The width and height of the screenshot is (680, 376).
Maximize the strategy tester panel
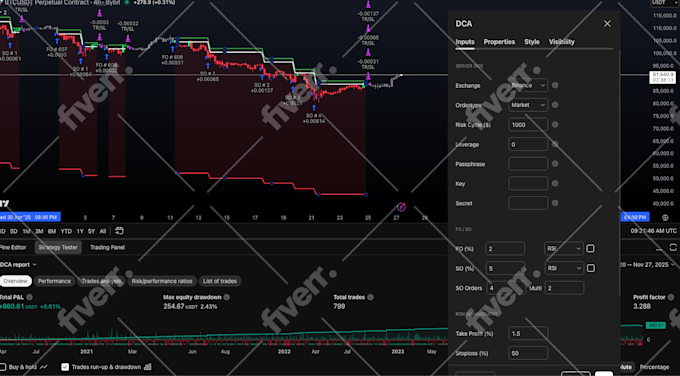click(673, 248)
